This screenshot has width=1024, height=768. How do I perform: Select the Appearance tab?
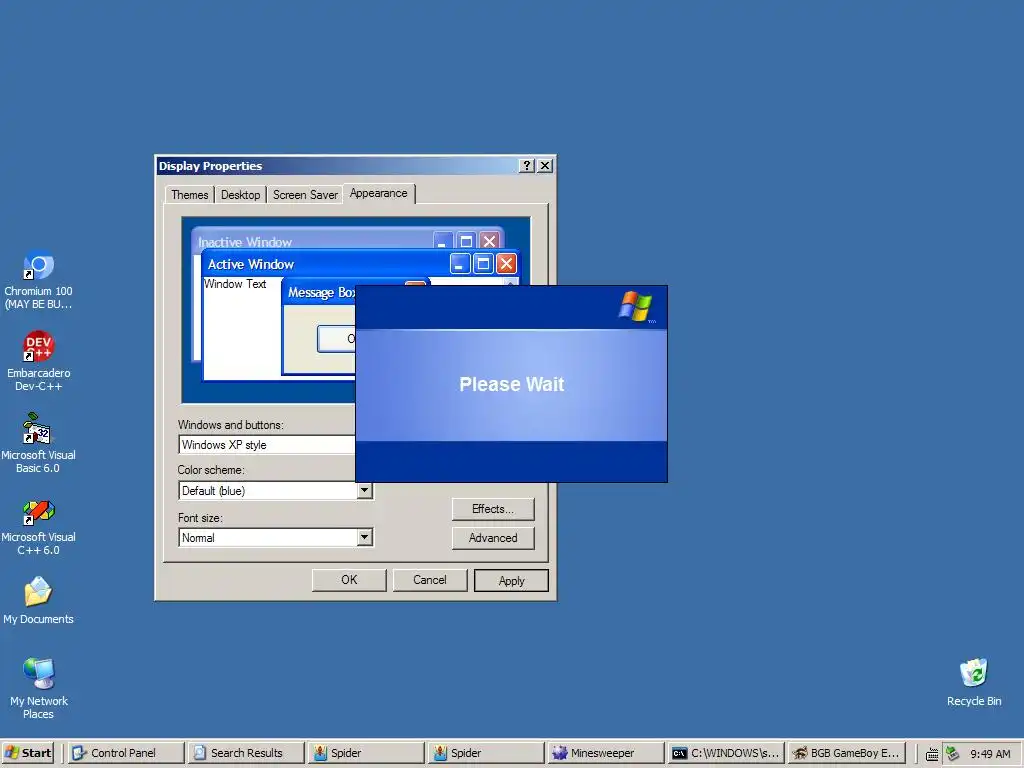(x=378, y=193)
